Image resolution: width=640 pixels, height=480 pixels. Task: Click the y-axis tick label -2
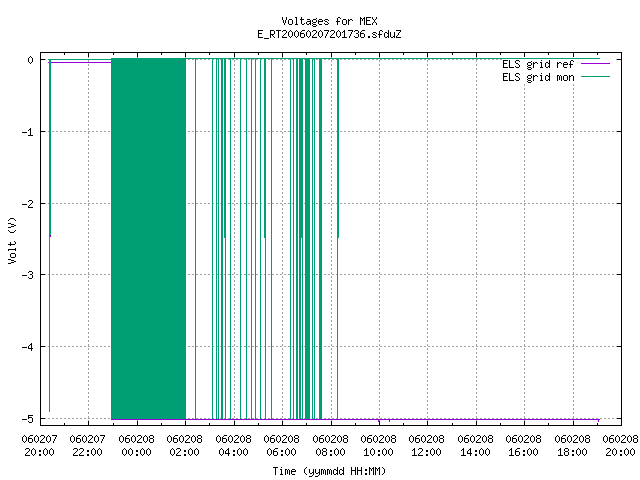click(28, 204)
